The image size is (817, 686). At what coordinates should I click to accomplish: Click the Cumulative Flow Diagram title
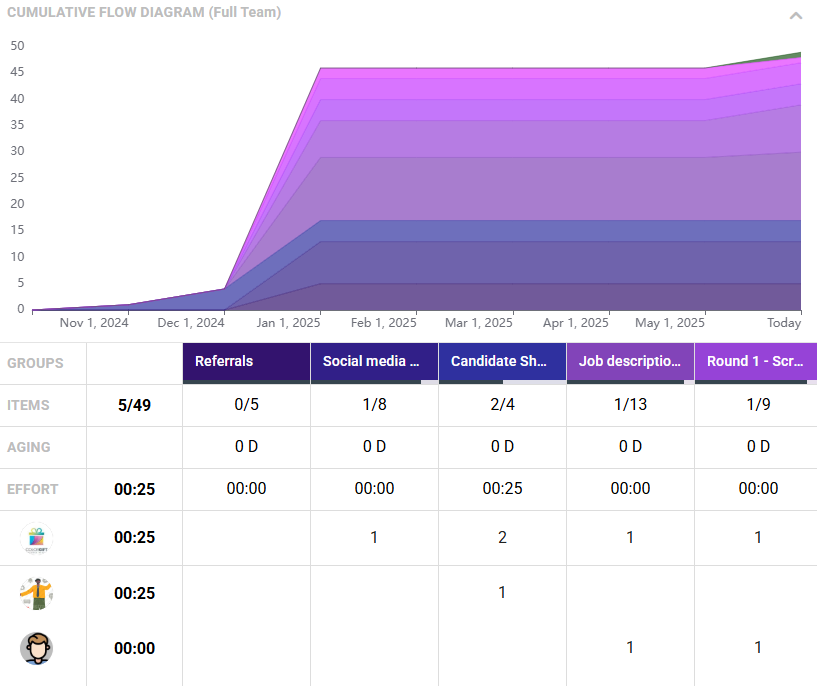click(x=144, y=13)
